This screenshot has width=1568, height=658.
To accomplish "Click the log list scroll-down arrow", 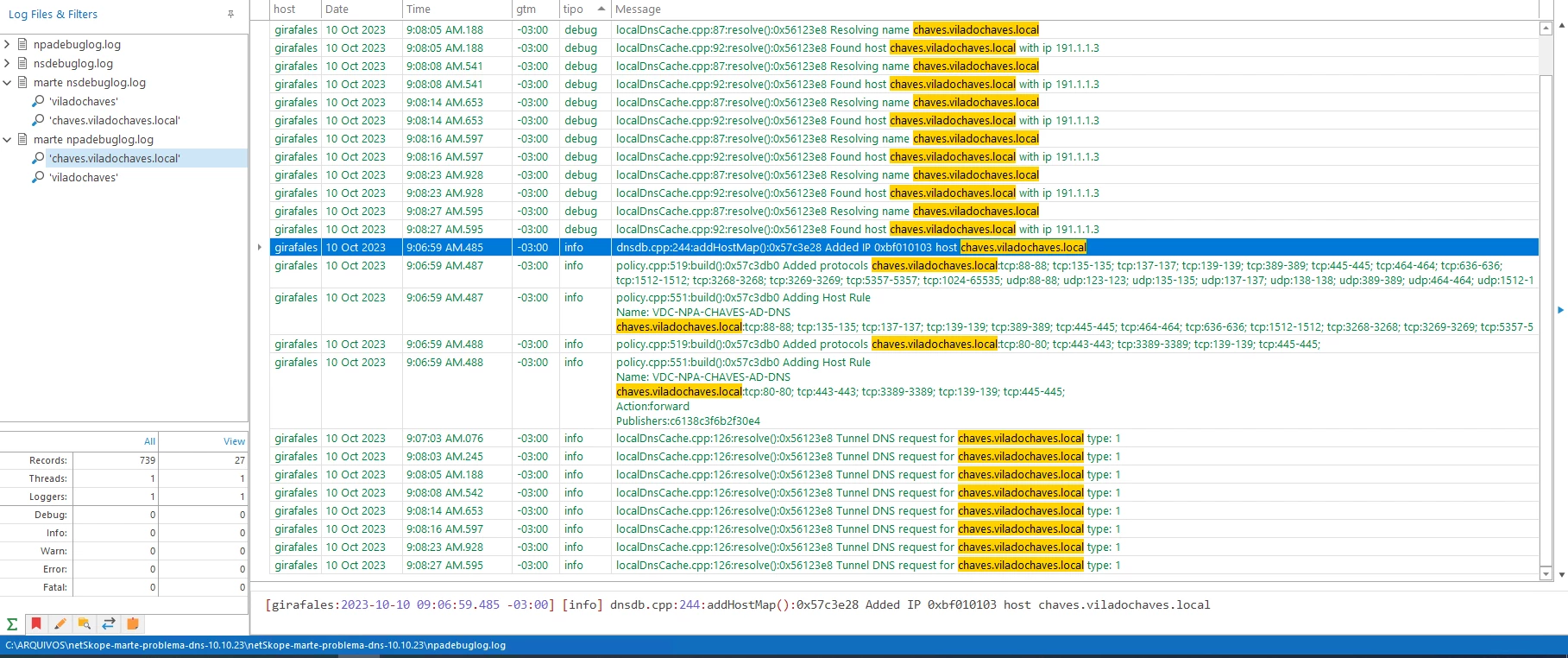I will [1546, 573].
